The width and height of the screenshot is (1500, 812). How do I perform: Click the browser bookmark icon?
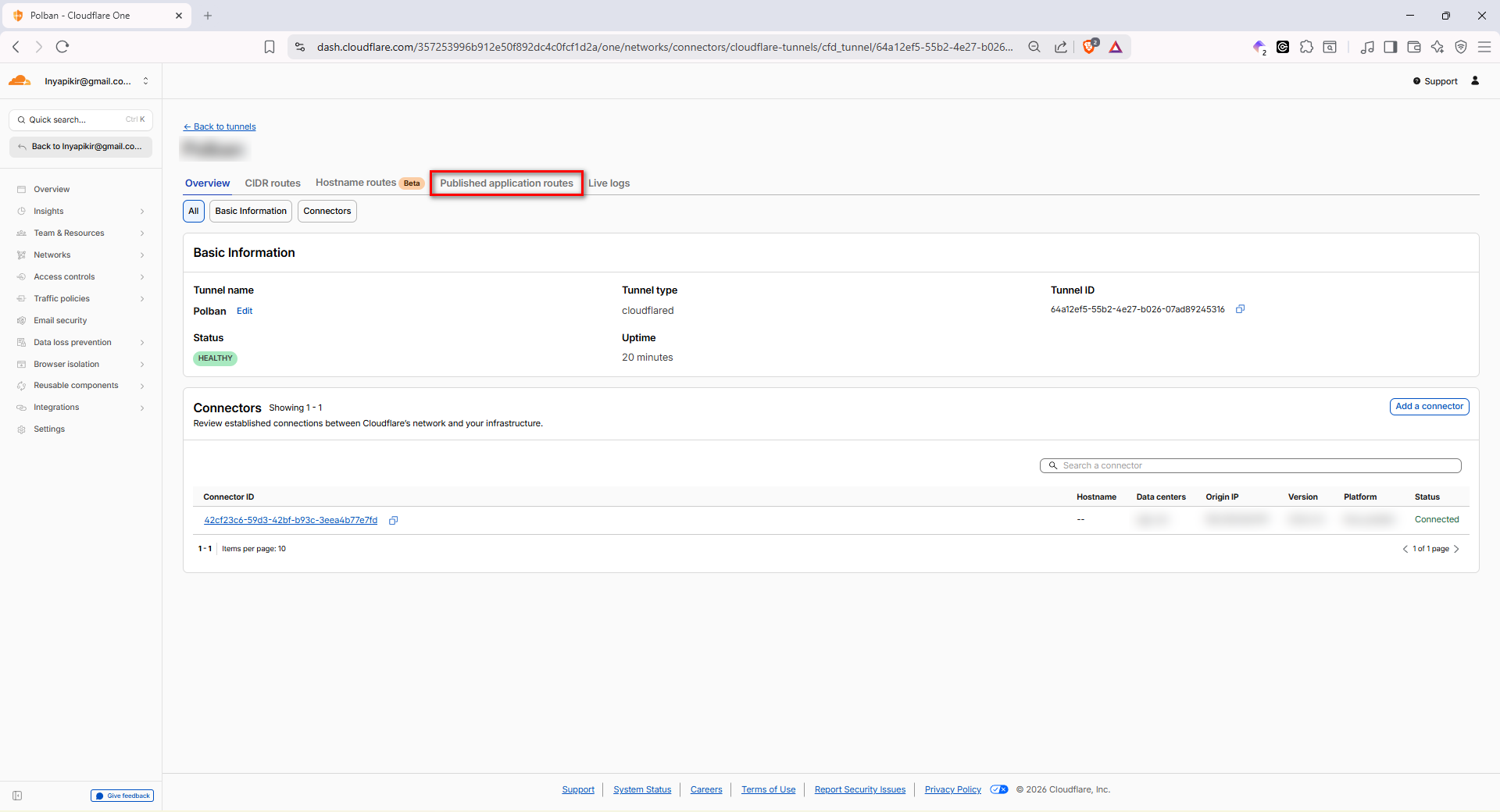point(270,47)
